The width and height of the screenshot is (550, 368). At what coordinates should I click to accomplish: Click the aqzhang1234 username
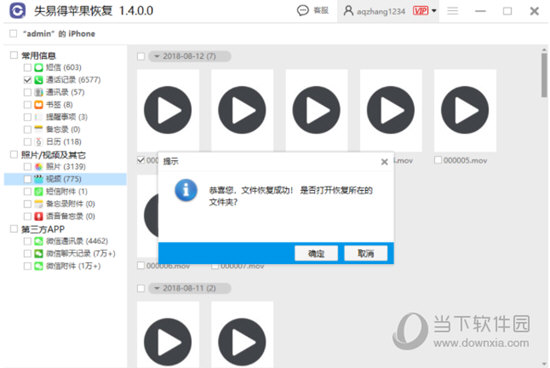pos(381,12)
